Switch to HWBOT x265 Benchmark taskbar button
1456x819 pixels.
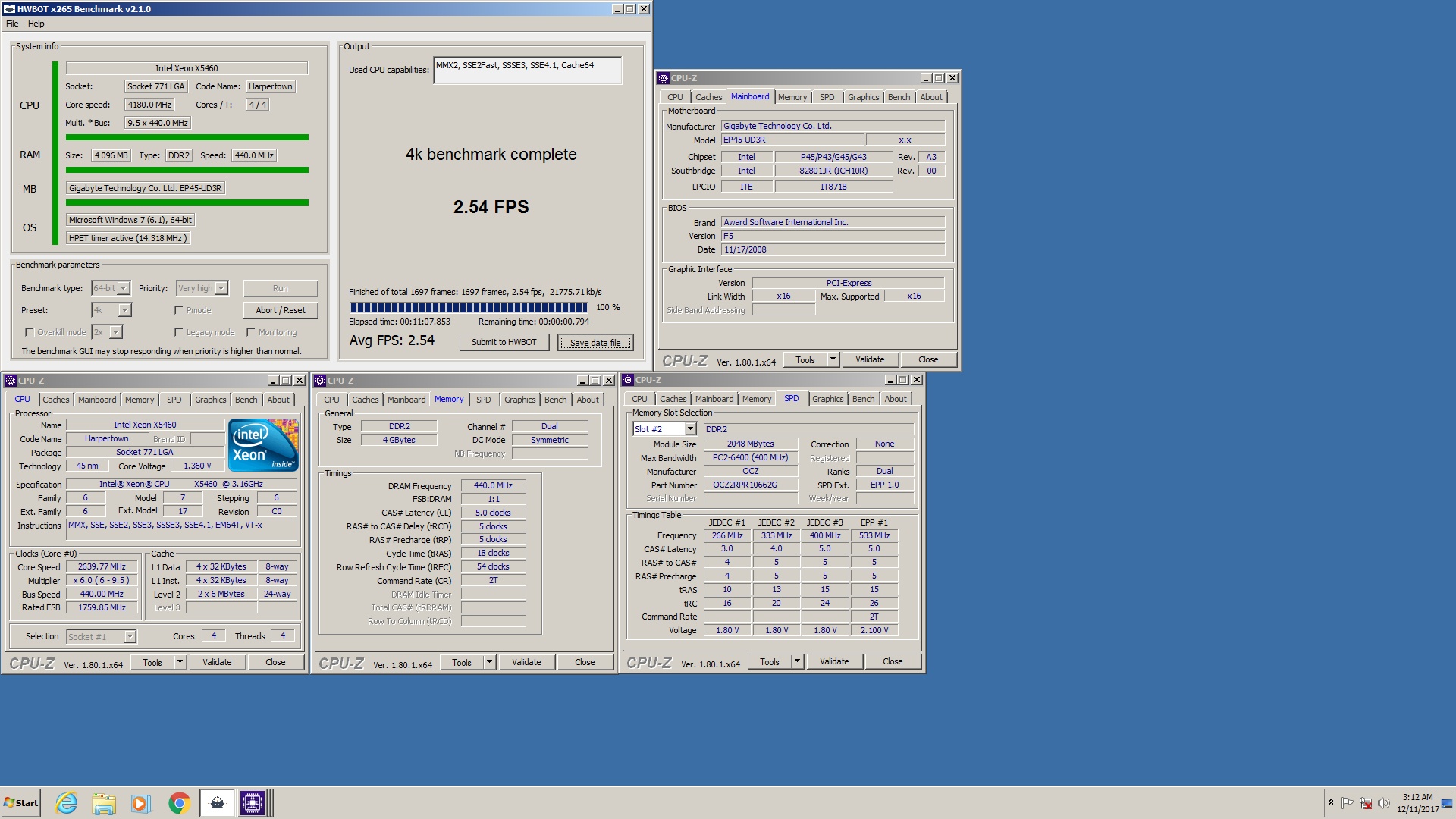tap(217, 802)
